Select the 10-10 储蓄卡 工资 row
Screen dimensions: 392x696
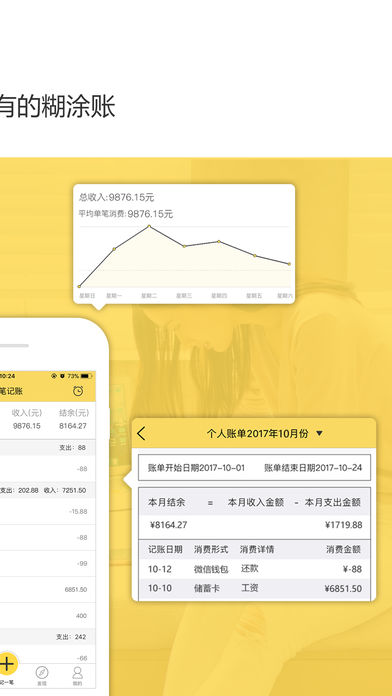254,589
